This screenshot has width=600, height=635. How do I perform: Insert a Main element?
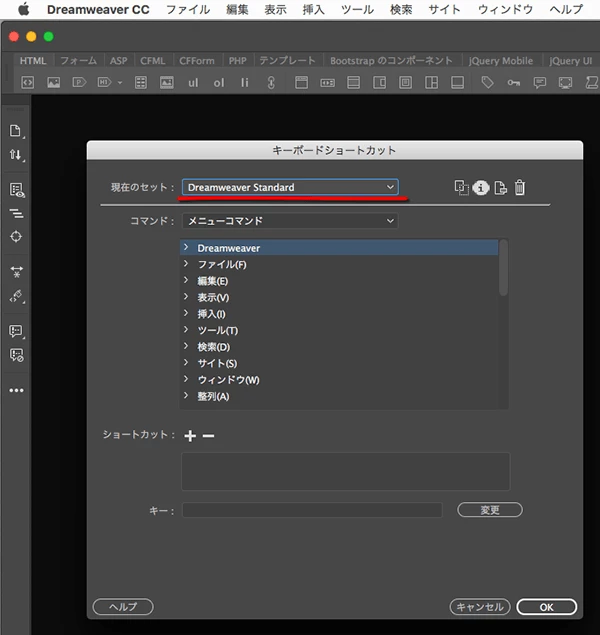[353, 83]
